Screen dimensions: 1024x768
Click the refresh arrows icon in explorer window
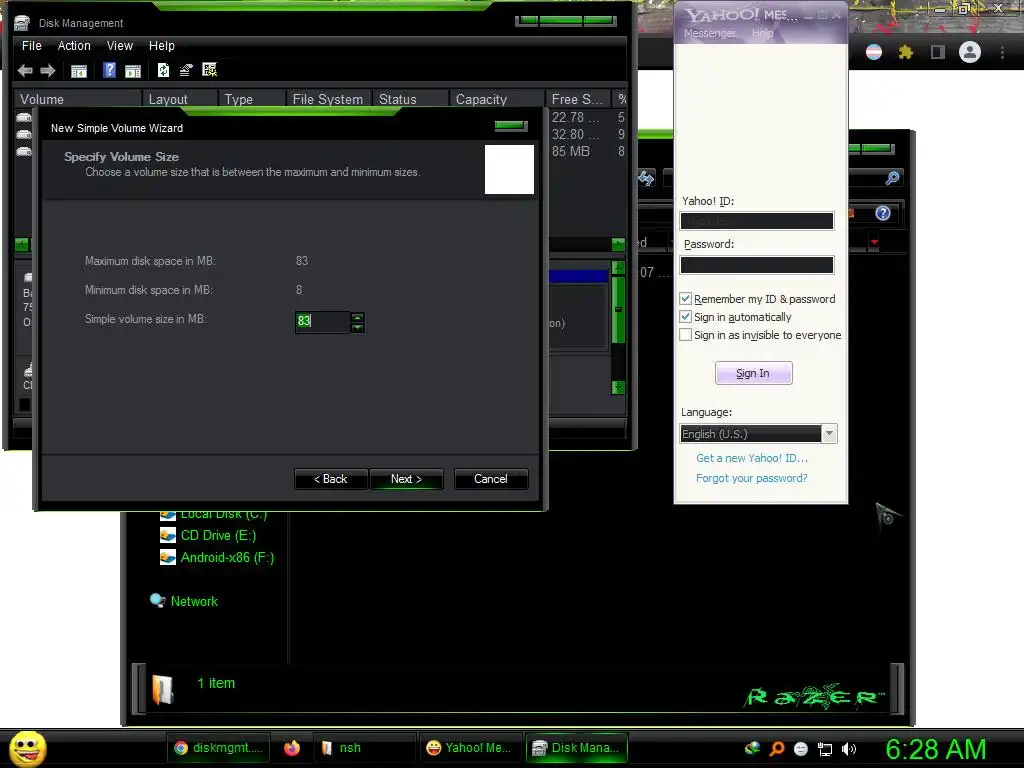pos(646,178)
